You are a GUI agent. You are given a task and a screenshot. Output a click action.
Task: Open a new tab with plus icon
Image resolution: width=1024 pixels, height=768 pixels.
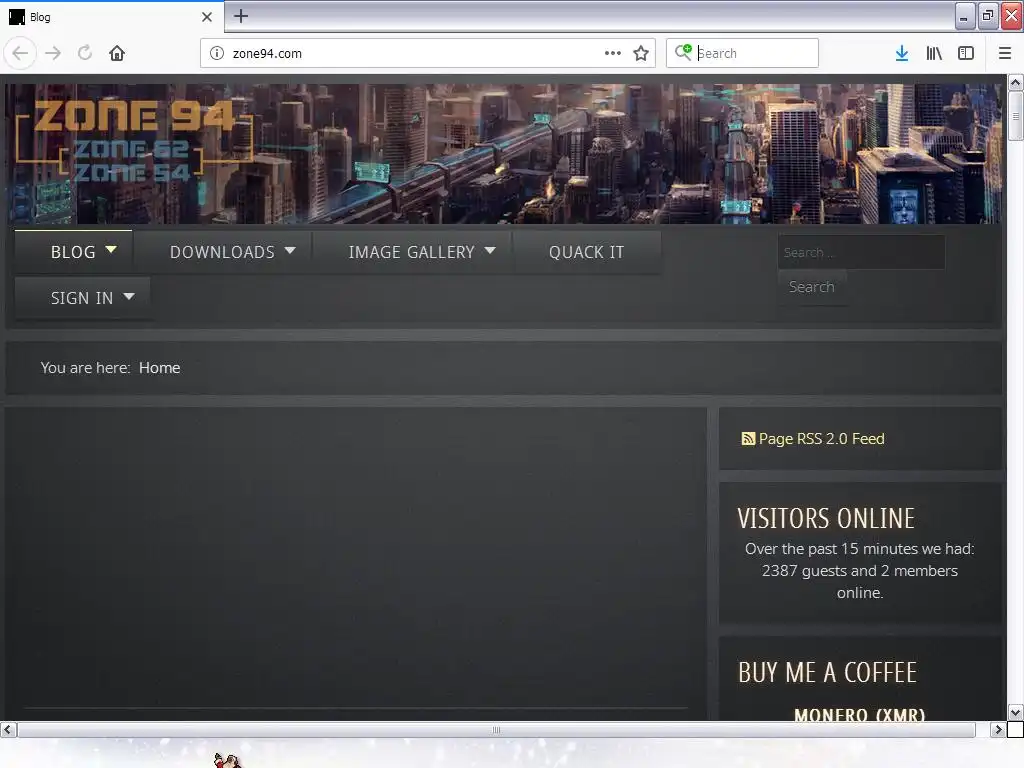coord(241,16)
